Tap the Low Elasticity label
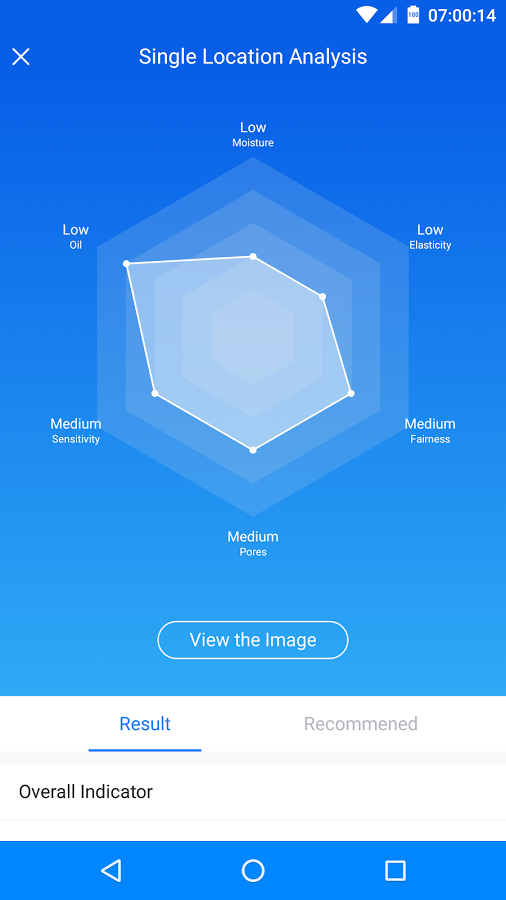 (x=430, y=236)
